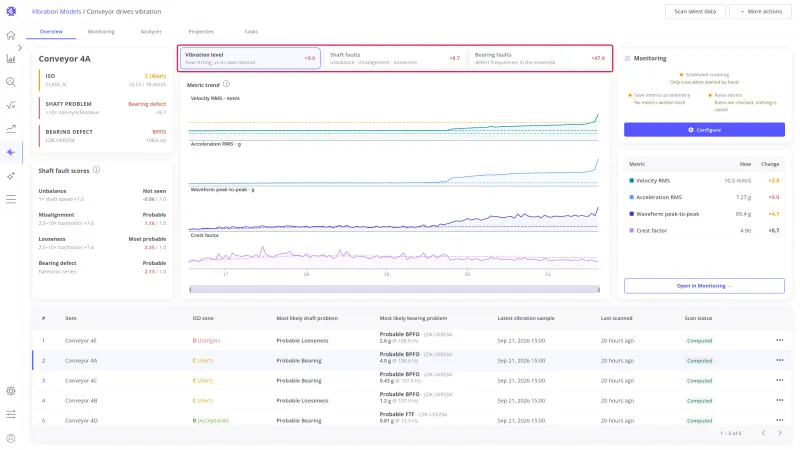Switch to the Analyzer tab
This screenshot has height=450, width=800.
point(151,32)
